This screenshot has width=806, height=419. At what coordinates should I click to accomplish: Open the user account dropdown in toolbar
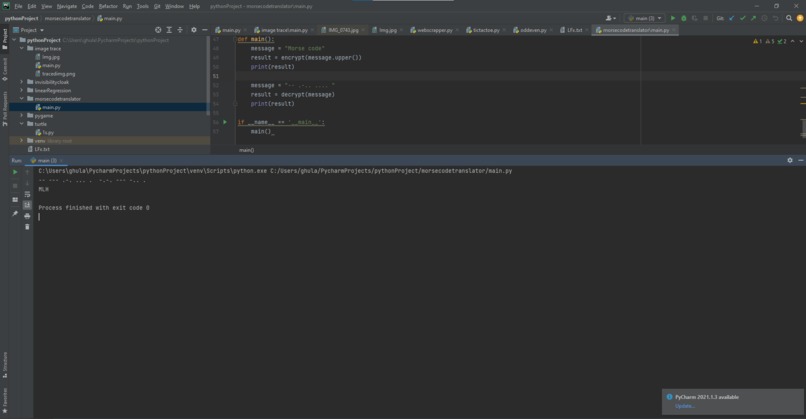point(611,18)
